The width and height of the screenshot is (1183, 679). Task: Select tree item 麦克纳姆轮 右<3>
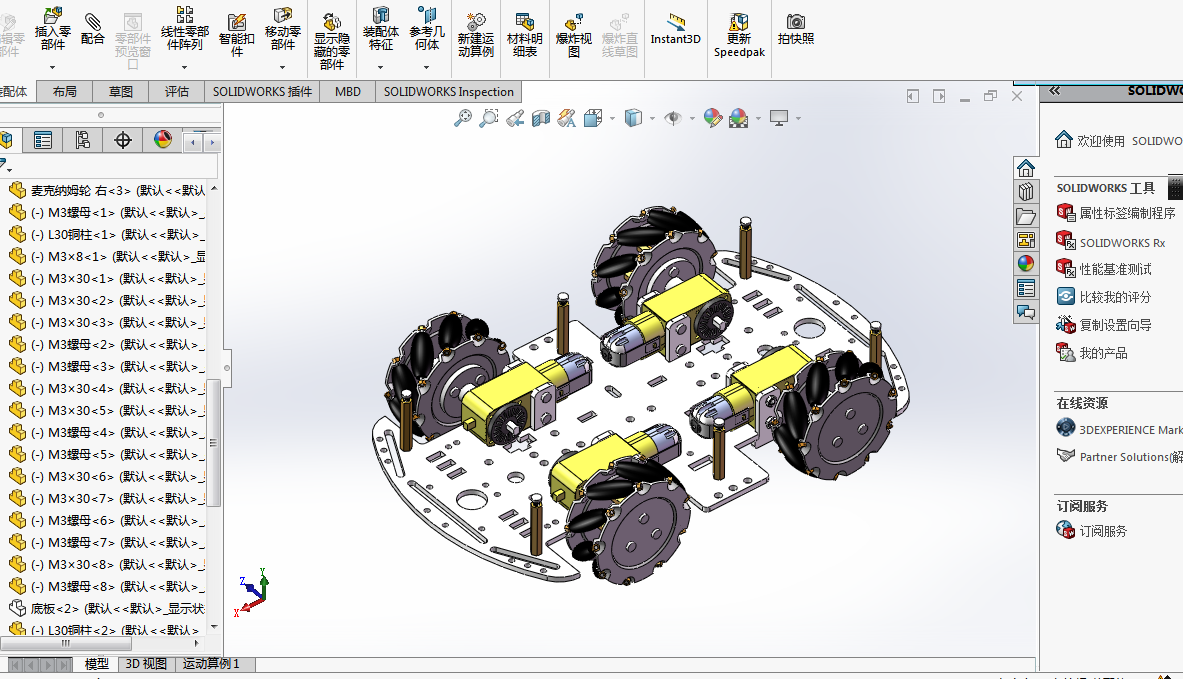(x=106, y=190)
